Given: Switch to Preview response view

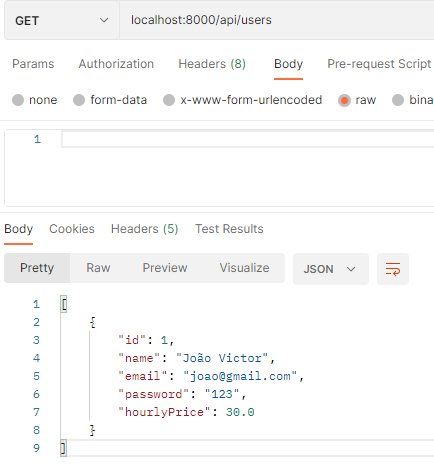Looking at the screenshot, I should click(165, 268).
